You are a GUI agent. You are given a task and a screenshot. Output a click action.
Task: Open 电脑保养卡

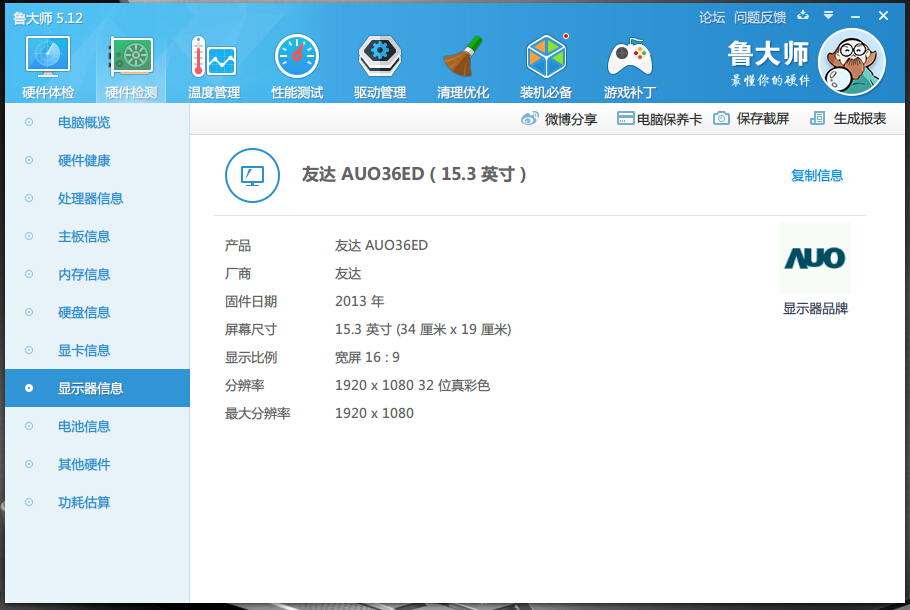click(659, 119)
